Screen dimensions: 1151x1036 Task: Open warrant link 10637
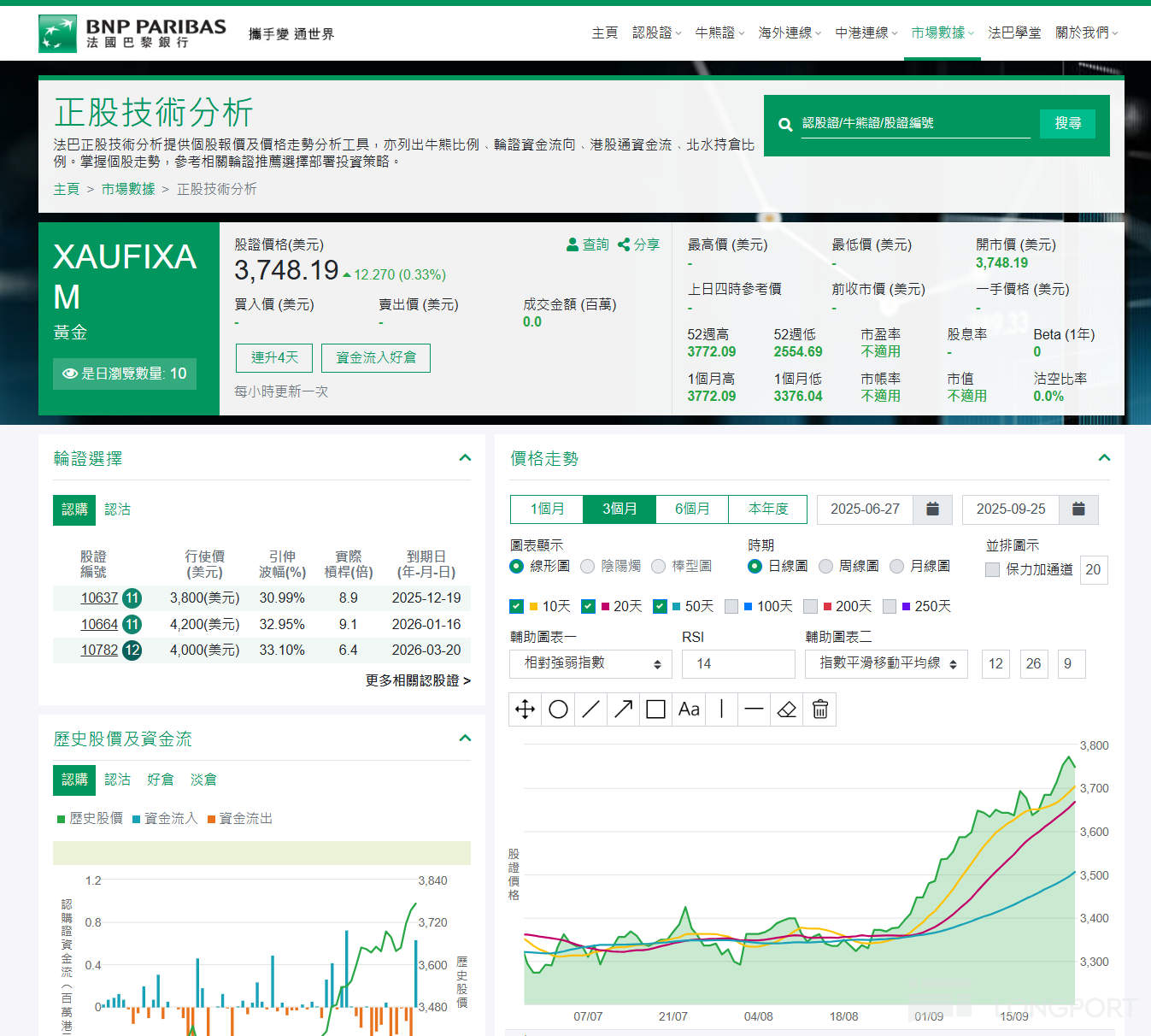coord(99,598)
